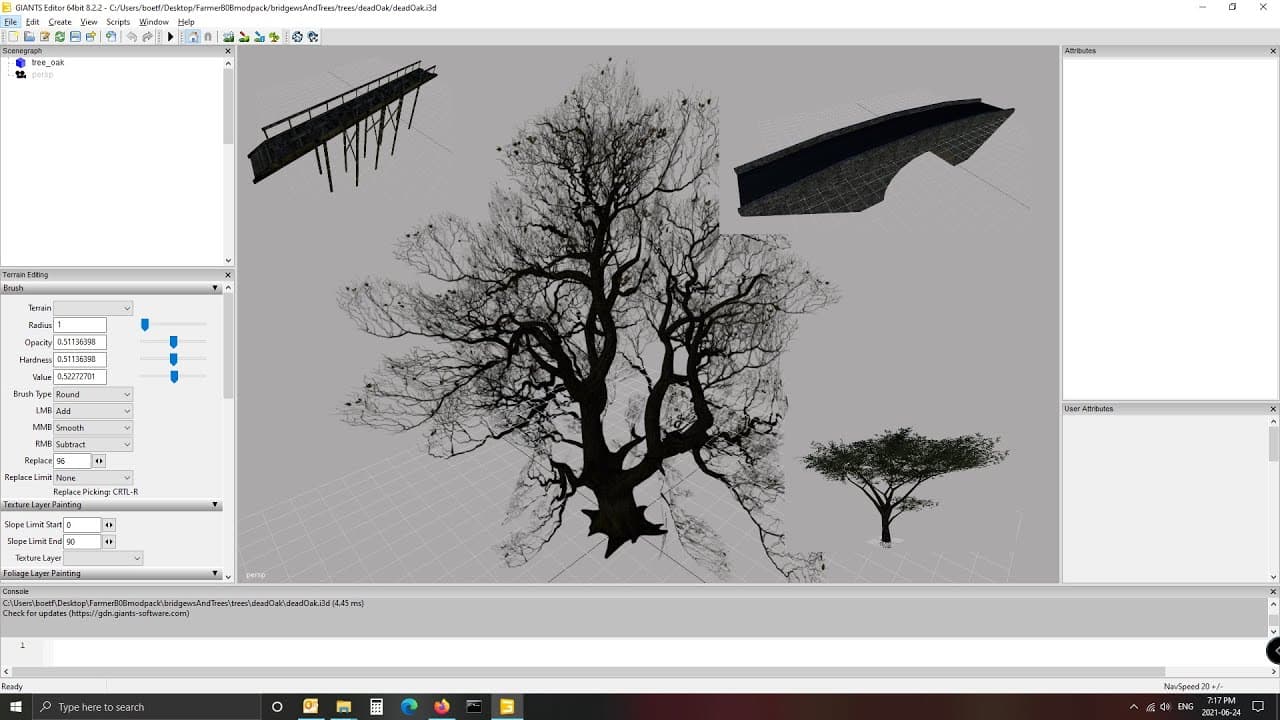The height and width of the screenshot is (720, 1280).
Task: Open the RMB action dropdown
Action: pyautogui.click(x=93, y=444)
